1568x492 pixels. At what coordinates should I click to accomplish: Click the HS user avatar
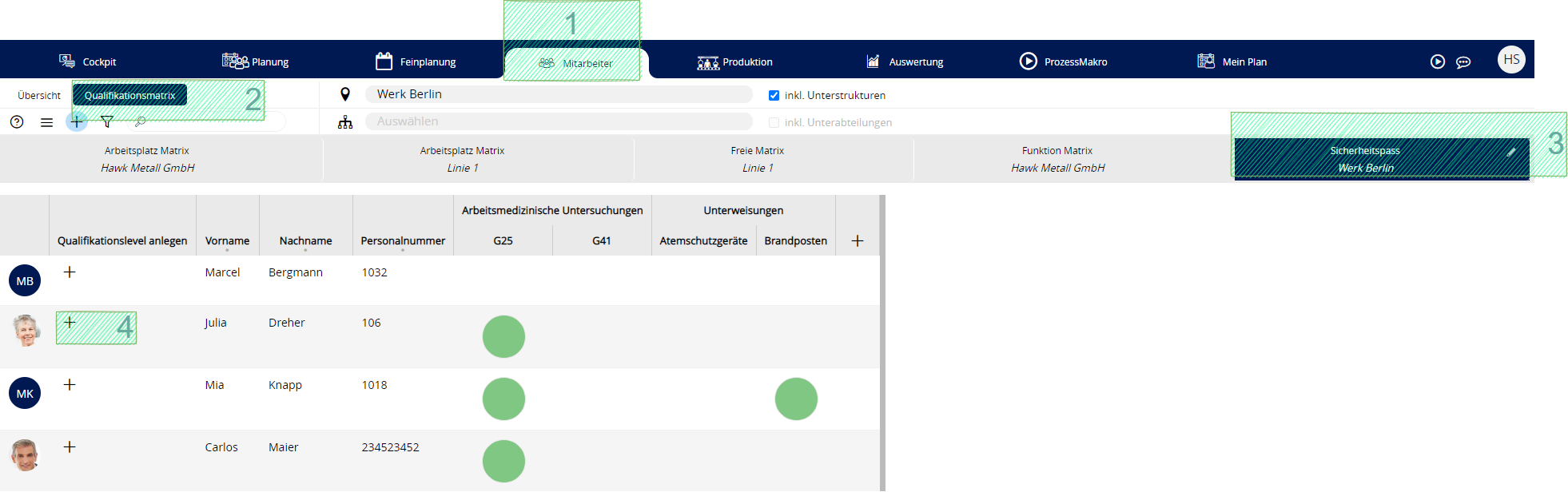(x=1510, y=60)
